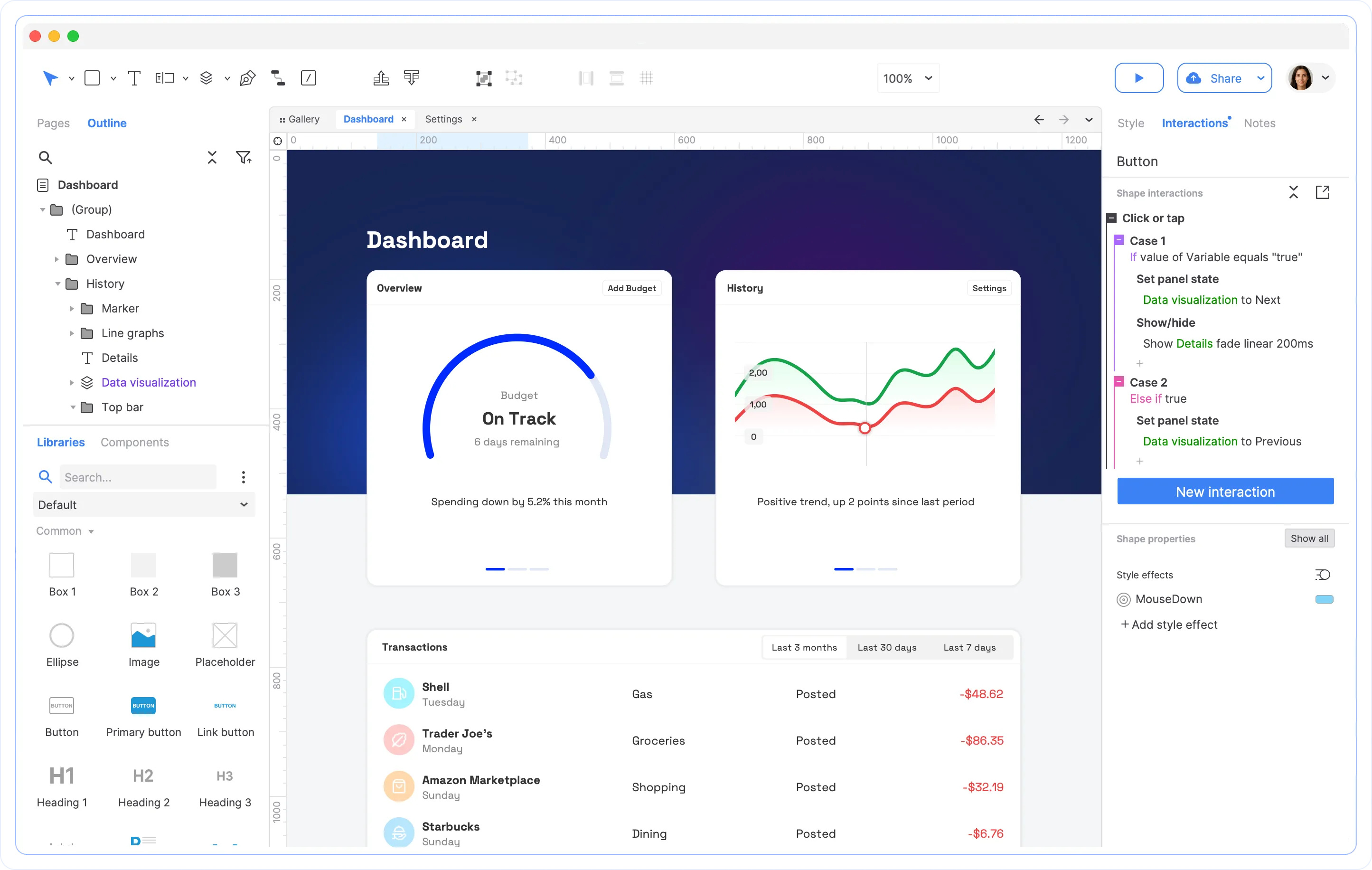Click the library Search input field
Screen dimensions: 1372x870
138,477
